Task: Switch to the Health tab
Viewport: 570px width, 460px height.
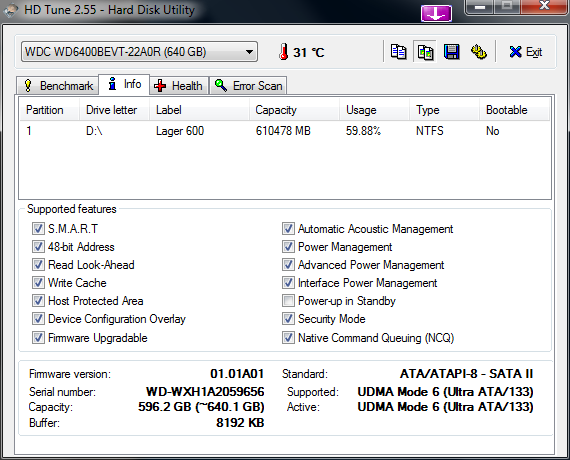Action: (x=178, y=85)
